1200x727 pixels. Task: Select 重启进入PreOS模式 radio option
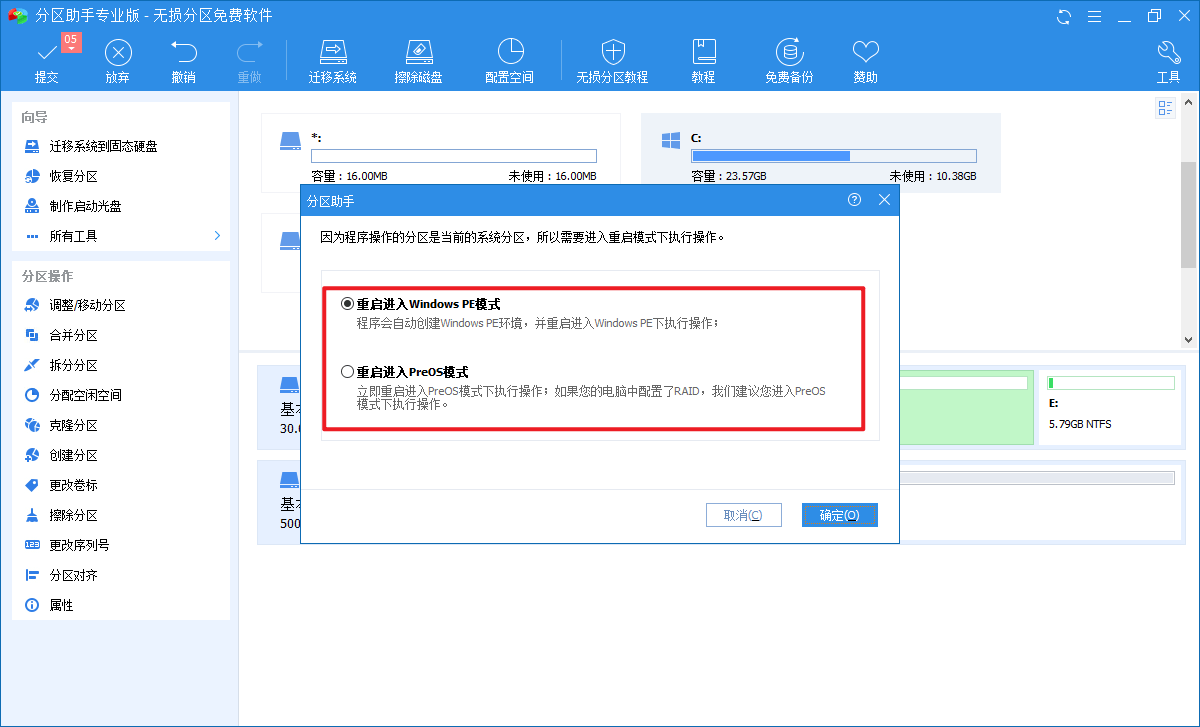pyautogui.click(x=346, y=370)
